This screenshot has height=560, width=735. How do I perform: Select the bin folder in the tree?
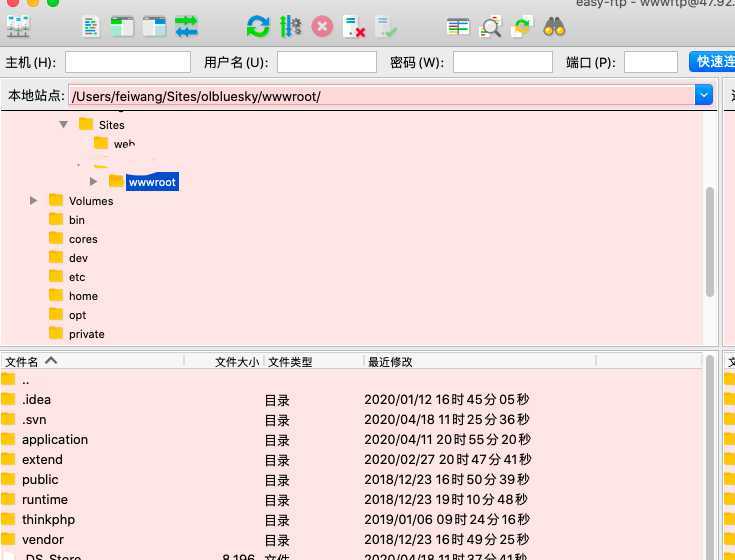click(x=77, y=220)
